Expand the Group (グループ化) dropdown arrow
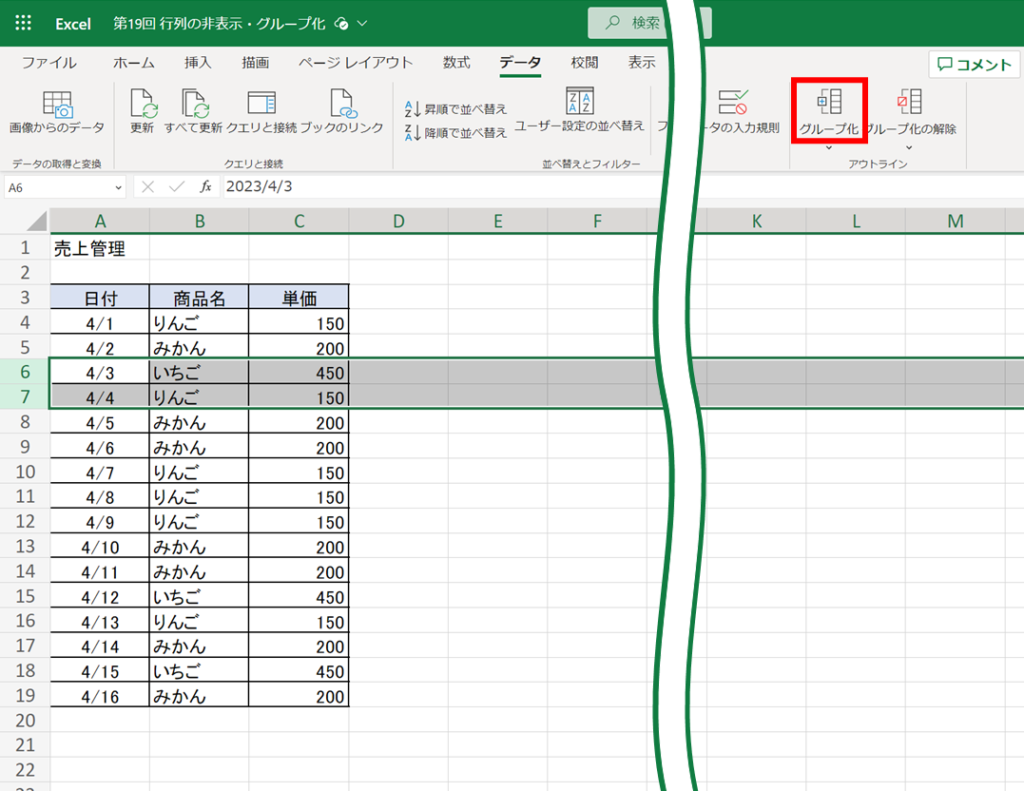The width and height of the screenshot is (1024, 791). [x=829, y=148]
